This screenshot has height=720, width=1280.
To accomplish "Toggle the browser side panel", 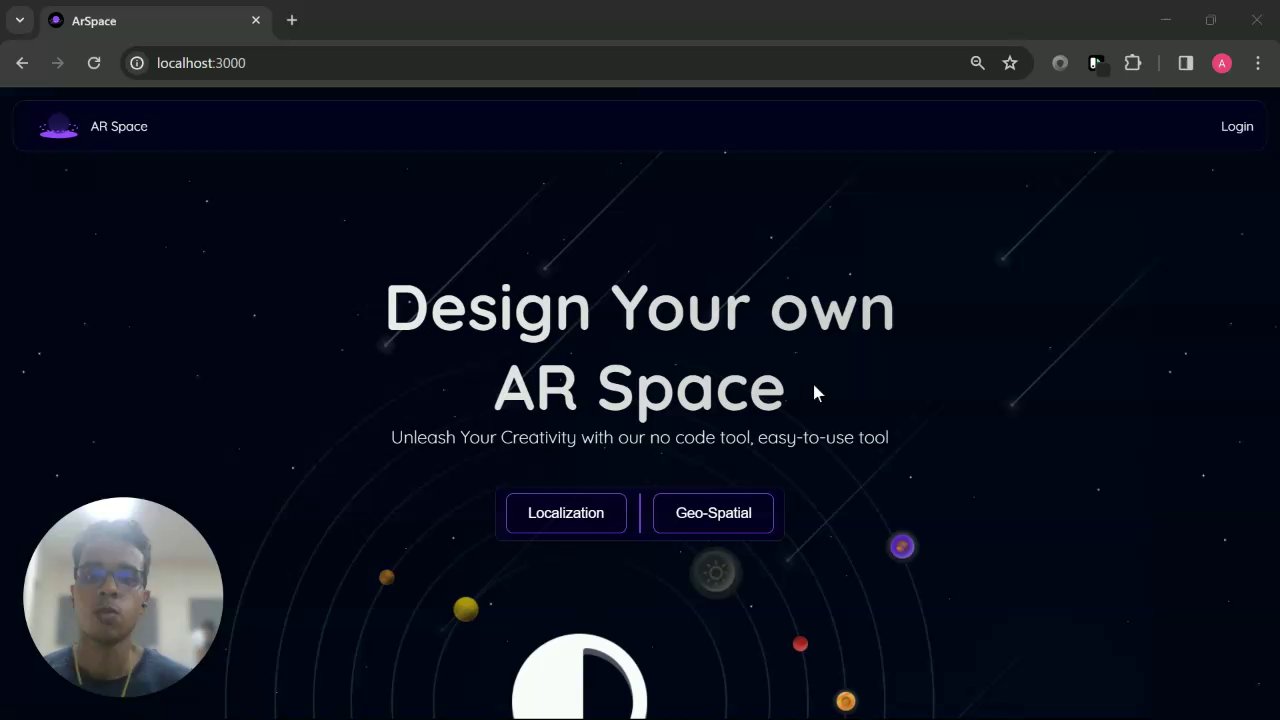I will [x=1186, y=63].
